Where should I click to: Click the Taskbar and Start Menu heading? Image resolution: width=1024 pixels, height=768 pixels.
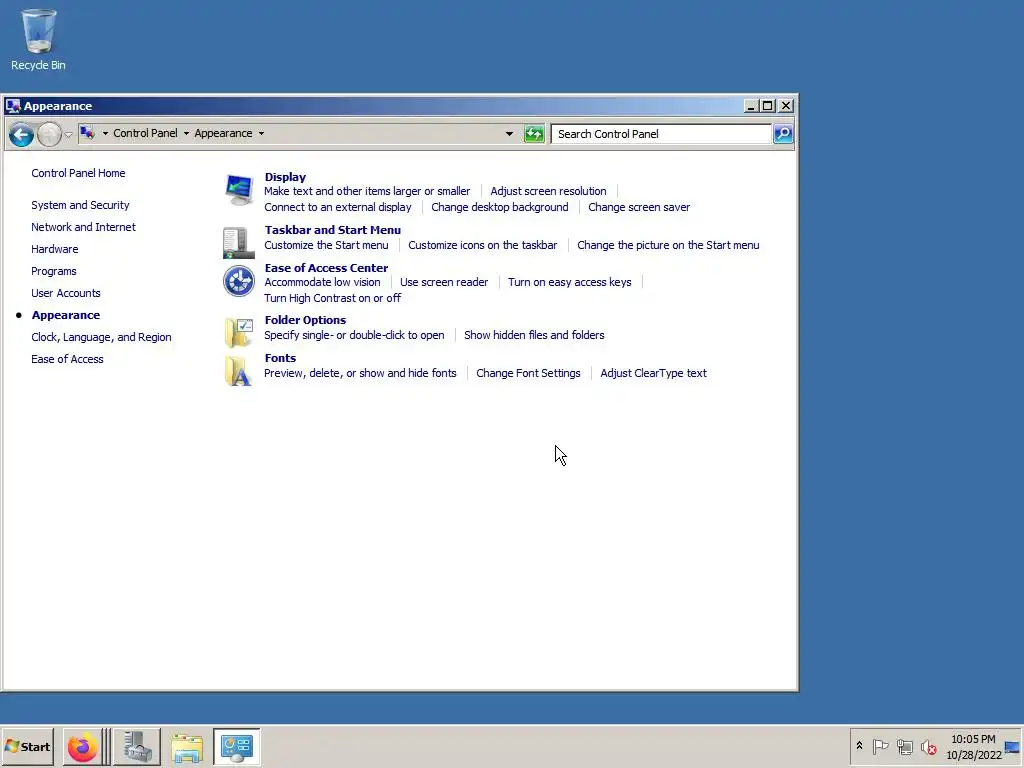(x=333, y=230)
